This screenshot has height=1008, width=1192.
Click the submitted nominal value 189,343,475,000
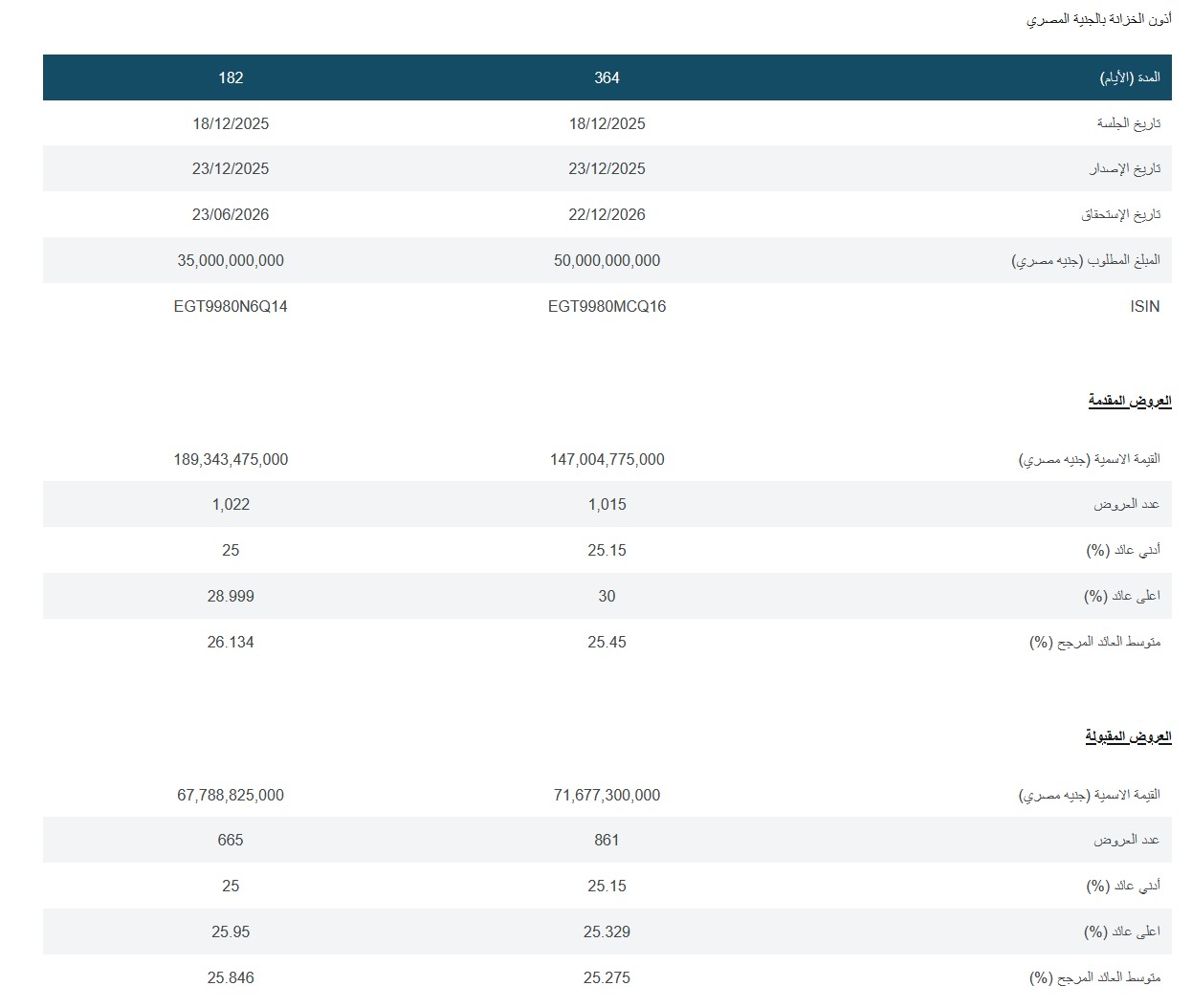coord(231,459)
